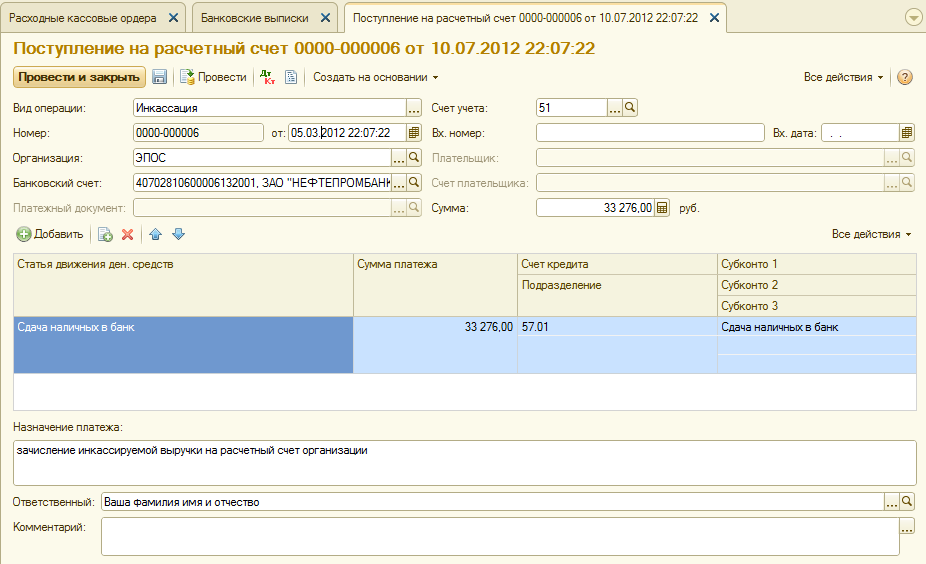Click the Сумма платежа column header
The height and width of the screenshot is (564, 926).
(x=435, y=285)
